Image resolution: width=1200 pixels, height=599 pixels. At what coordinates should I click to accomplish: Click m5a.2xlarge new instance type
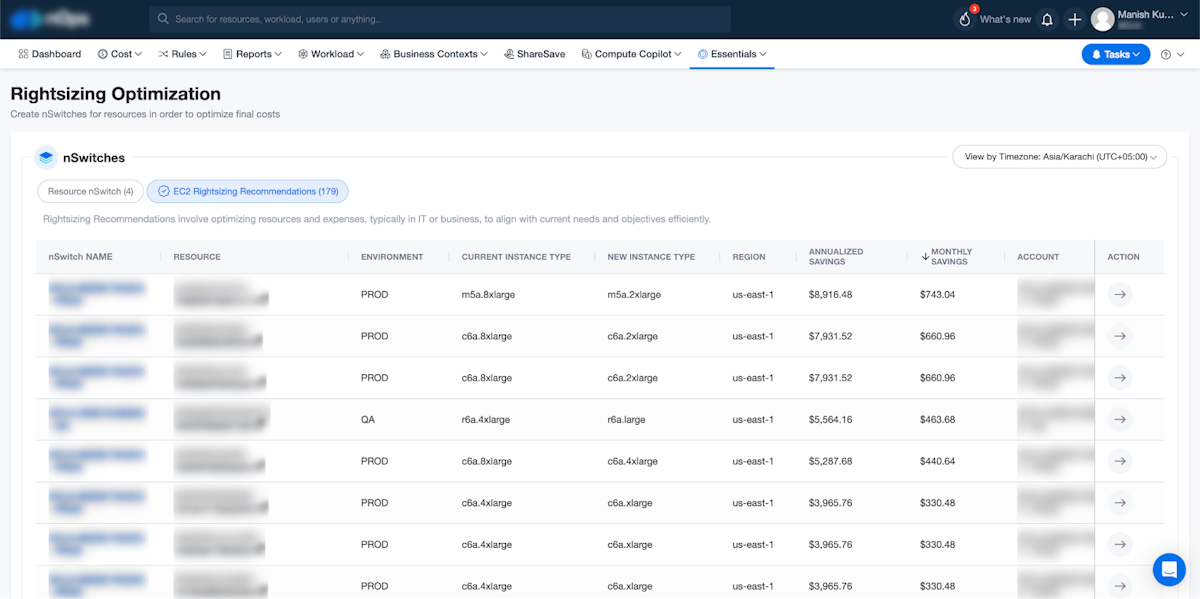(x=634, y=295)
